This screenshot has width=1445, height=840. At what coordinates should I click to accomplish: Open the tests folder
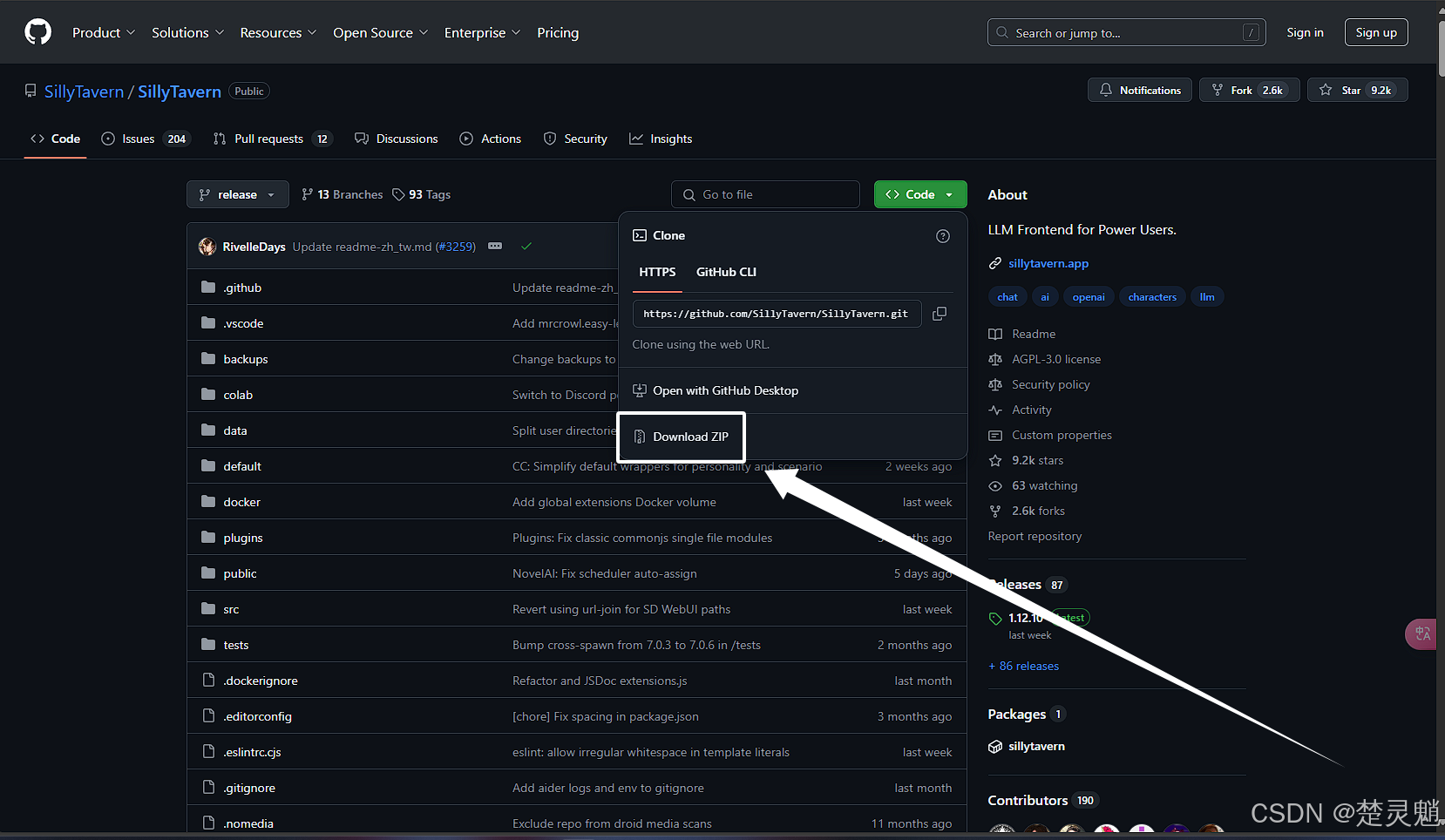236,645
